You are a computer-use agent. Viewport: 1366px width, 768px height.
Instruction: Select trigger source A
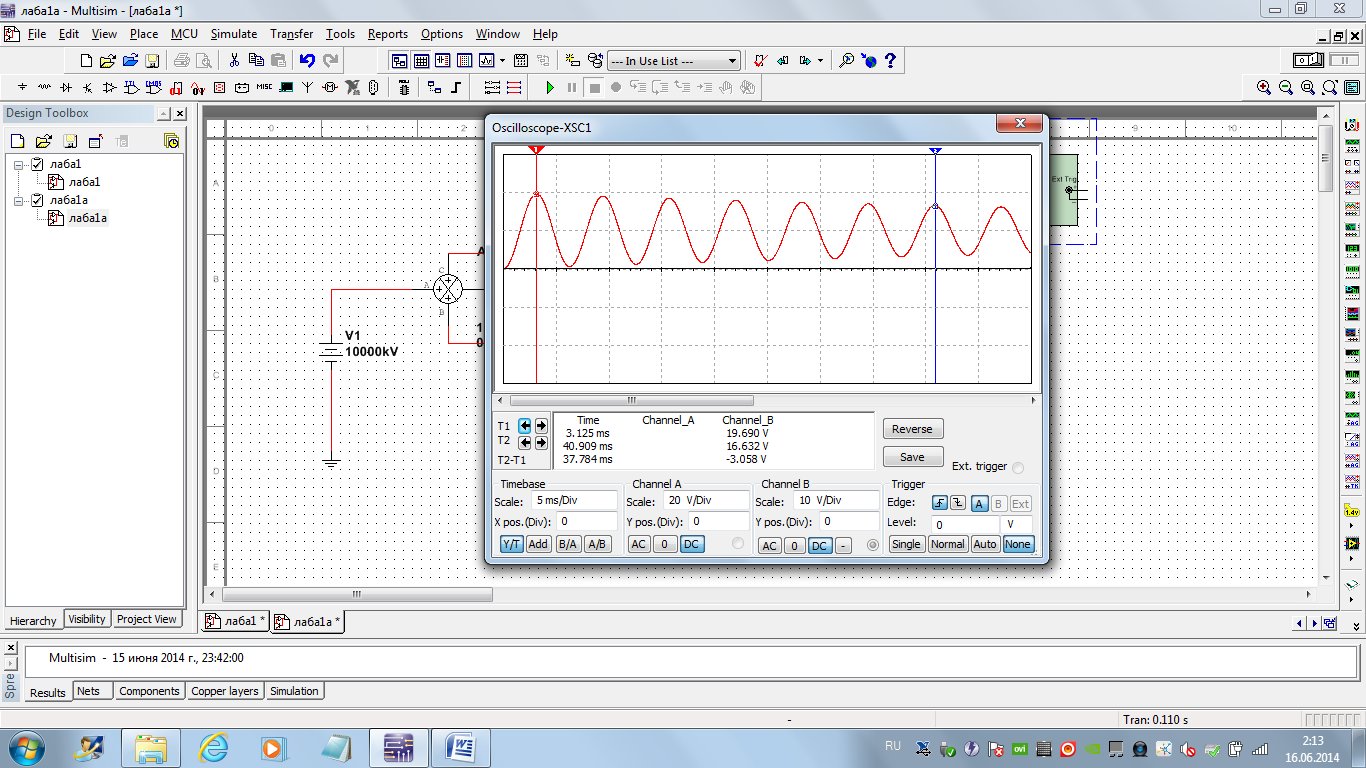pos(980,503)
